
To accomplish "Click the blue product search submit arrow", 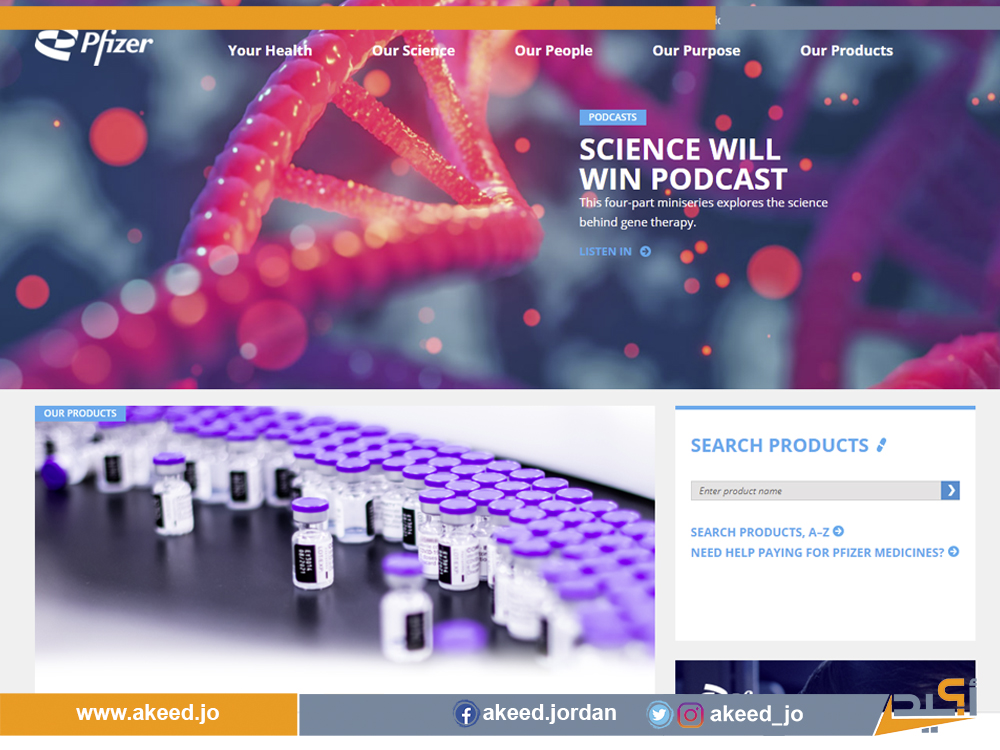I will [x=950, y=490].
